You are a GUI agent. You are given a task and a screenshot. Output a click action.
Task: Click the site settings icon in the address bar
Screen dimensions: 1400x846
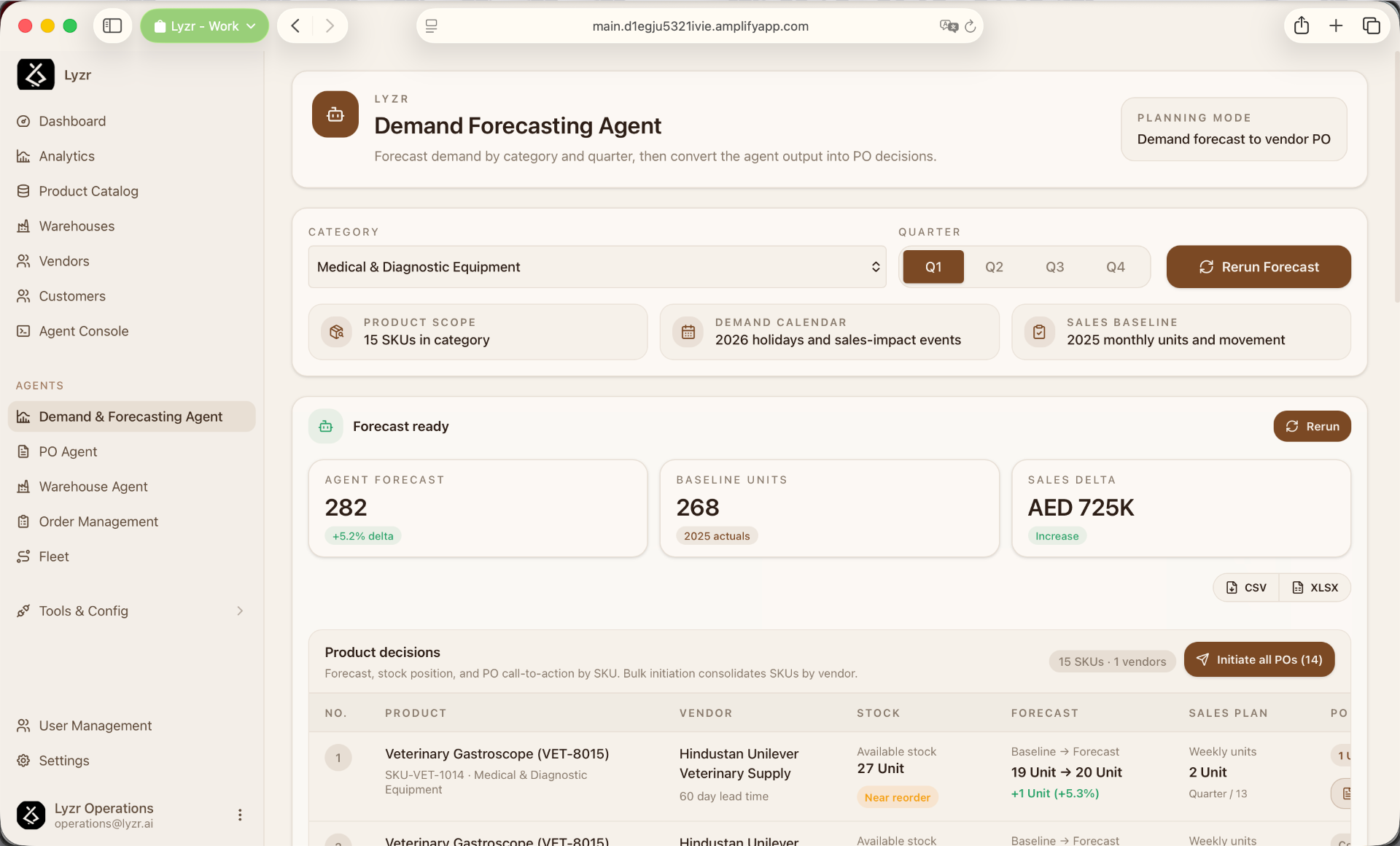tap(431, 26)
